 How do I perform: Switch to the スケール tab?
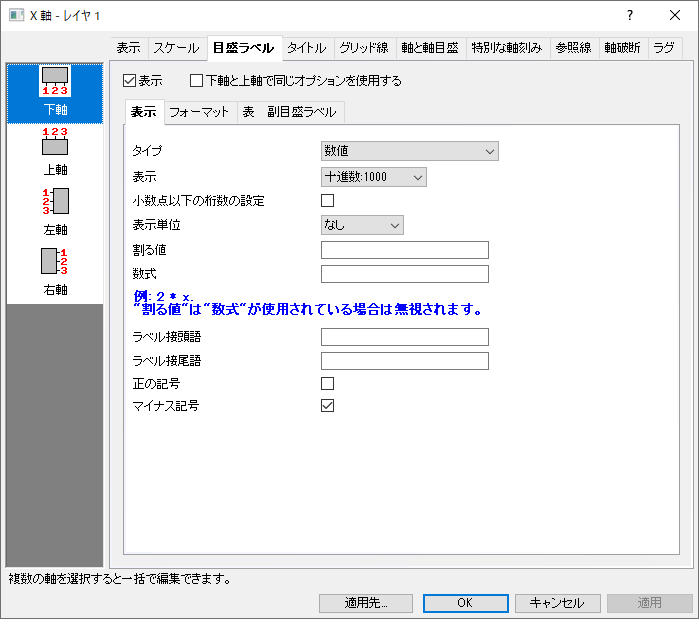pos(177,48)
